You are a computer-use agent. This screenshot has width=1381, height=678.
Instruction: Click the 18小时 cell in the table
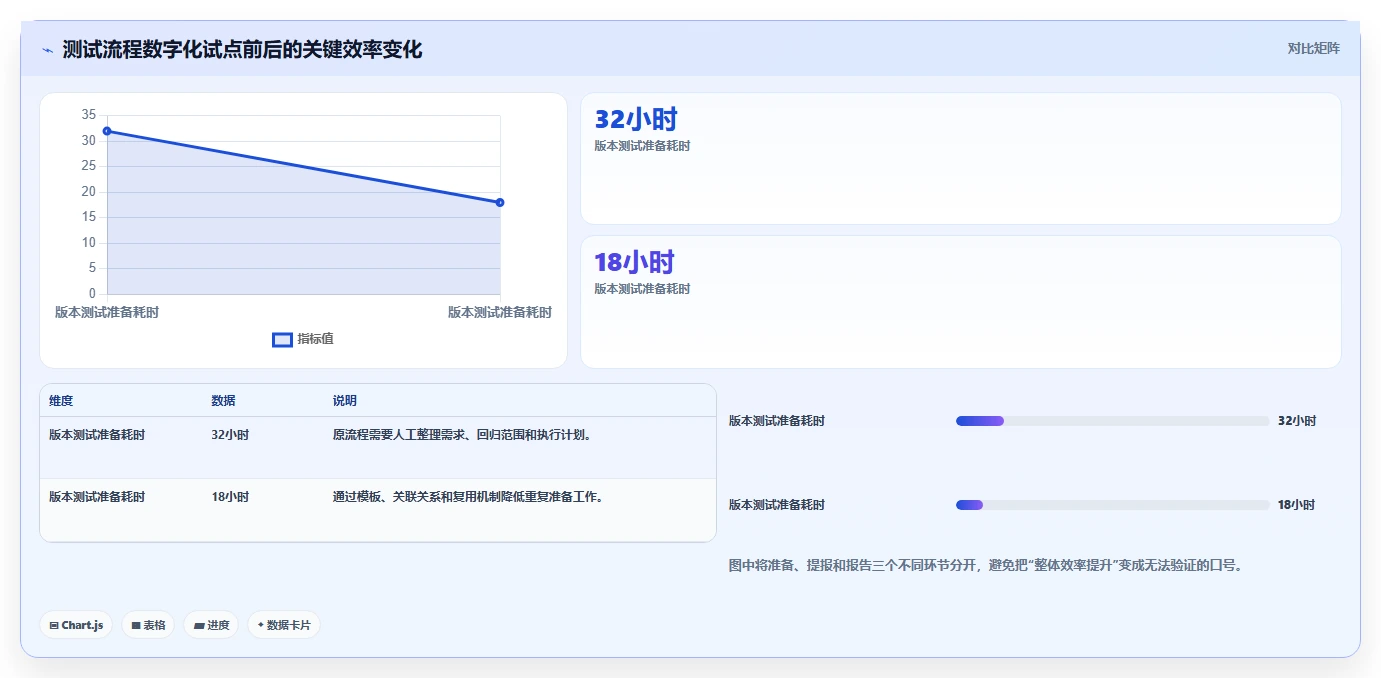(230, 497)
